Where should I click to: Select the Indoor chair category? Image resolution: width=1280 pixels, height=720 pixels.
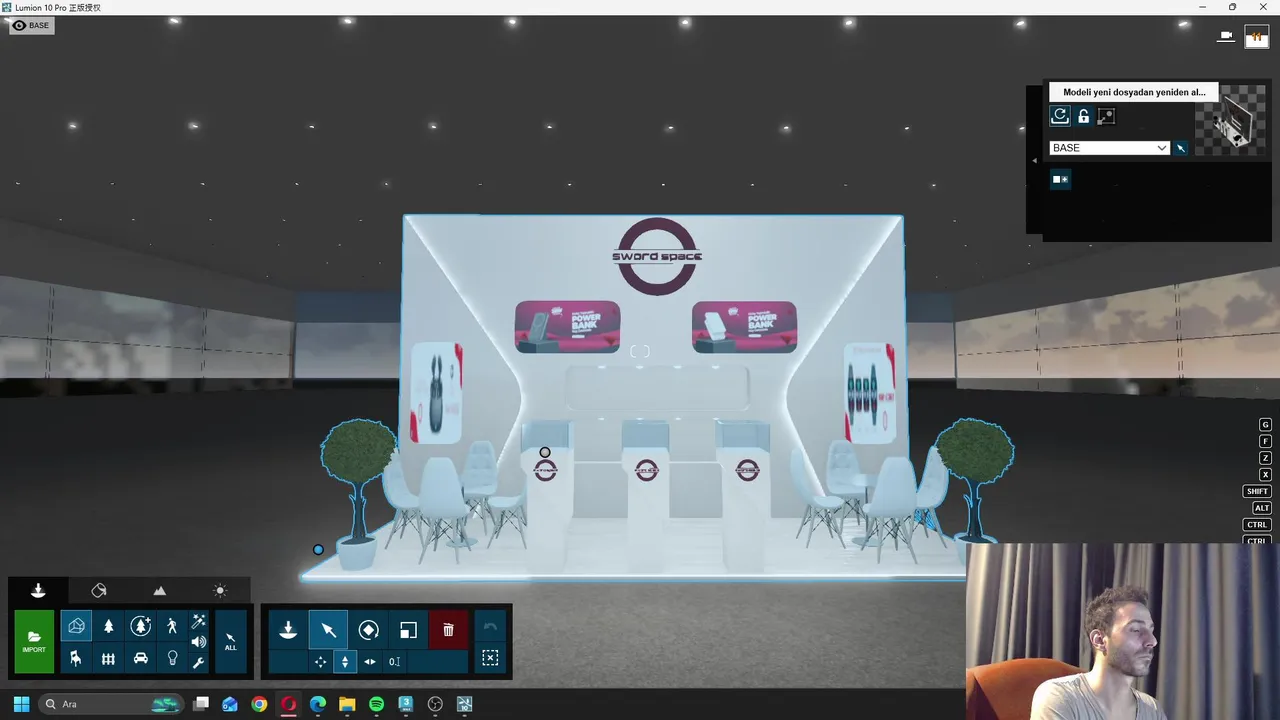click(x=77, y=658)
